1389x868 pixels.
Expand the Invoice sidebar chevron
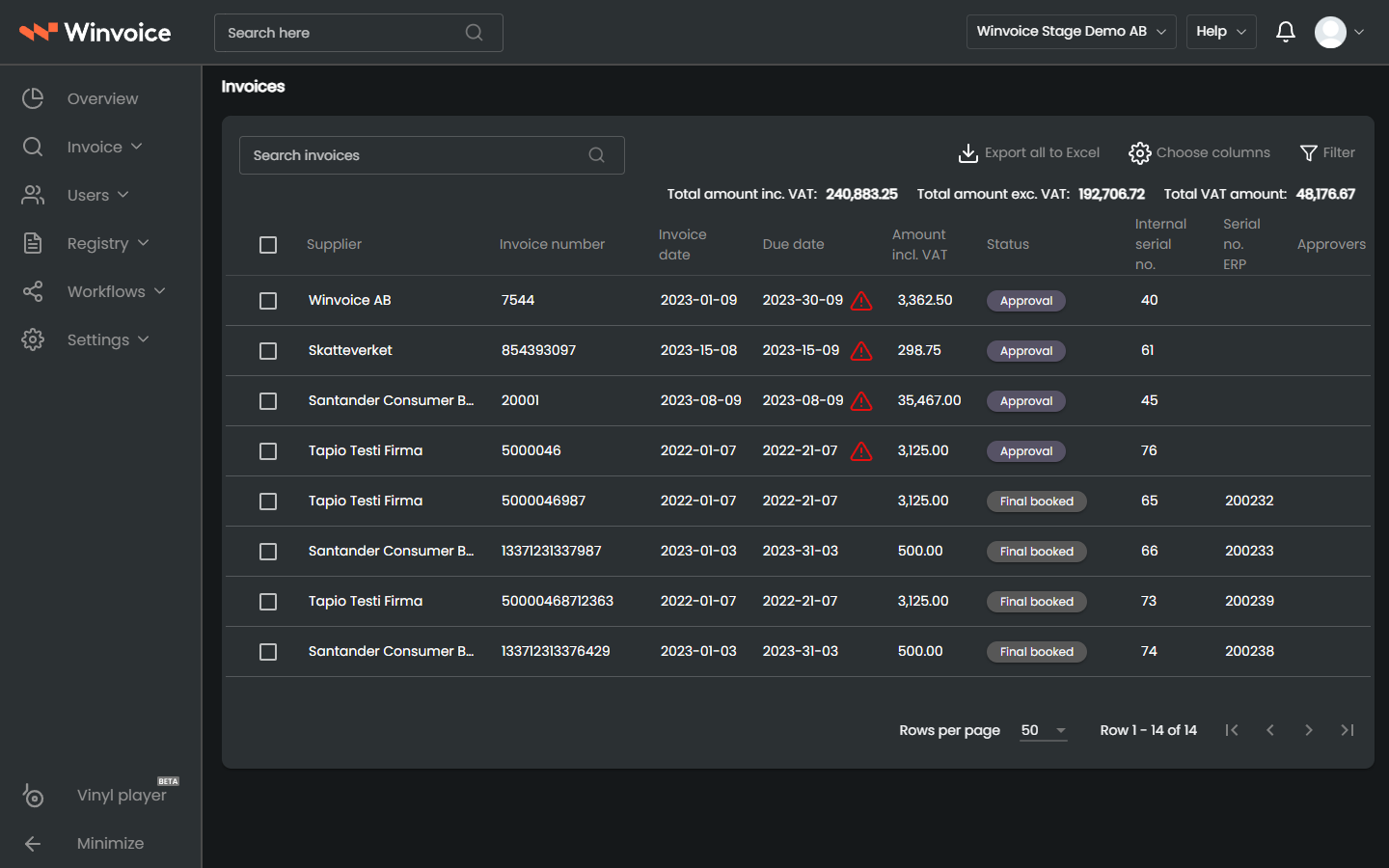(x=136, y=146)
